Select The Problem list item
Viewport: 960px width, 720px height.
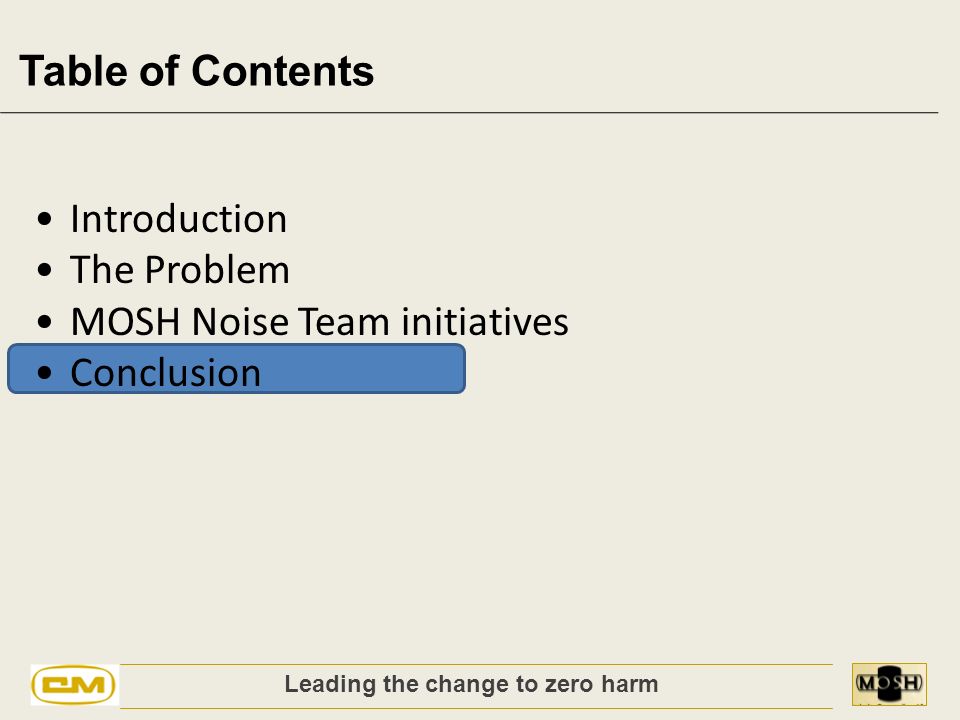pyautogui.click(x=179, y=270)
